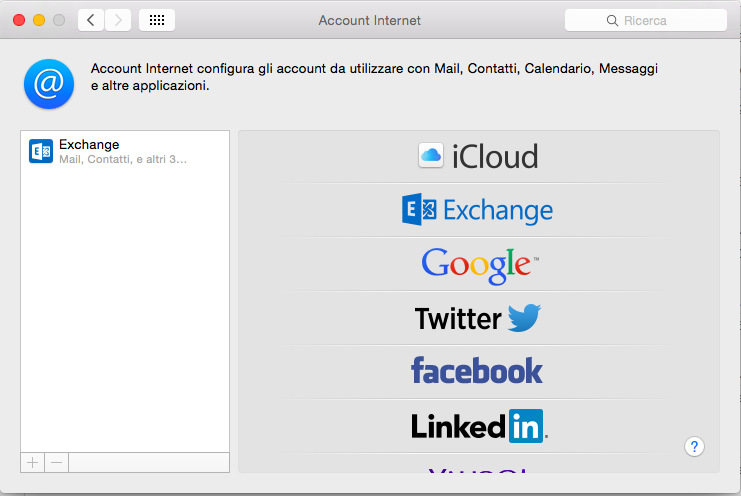Click the iCloud text label

[x=495, y=156]
